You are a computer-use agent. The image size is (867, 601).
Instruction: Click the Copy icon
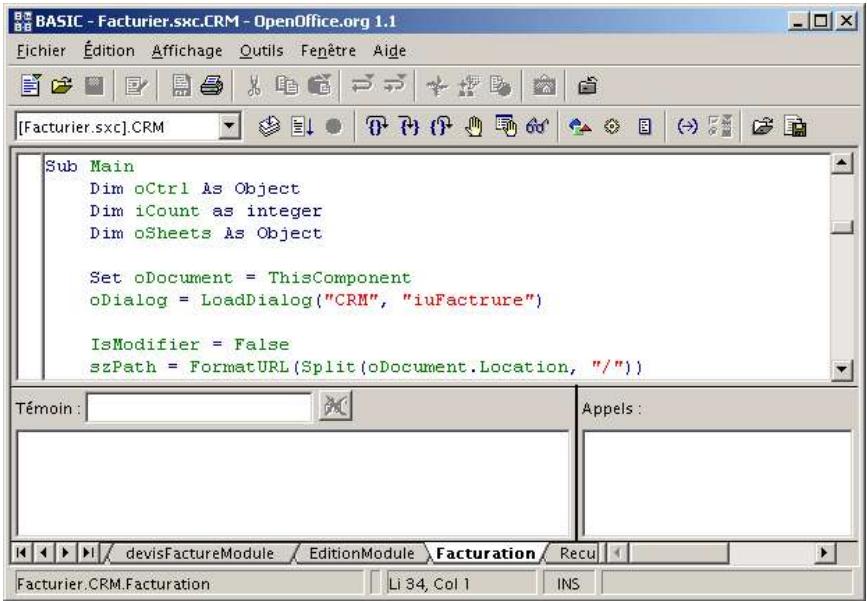point(287,86)
